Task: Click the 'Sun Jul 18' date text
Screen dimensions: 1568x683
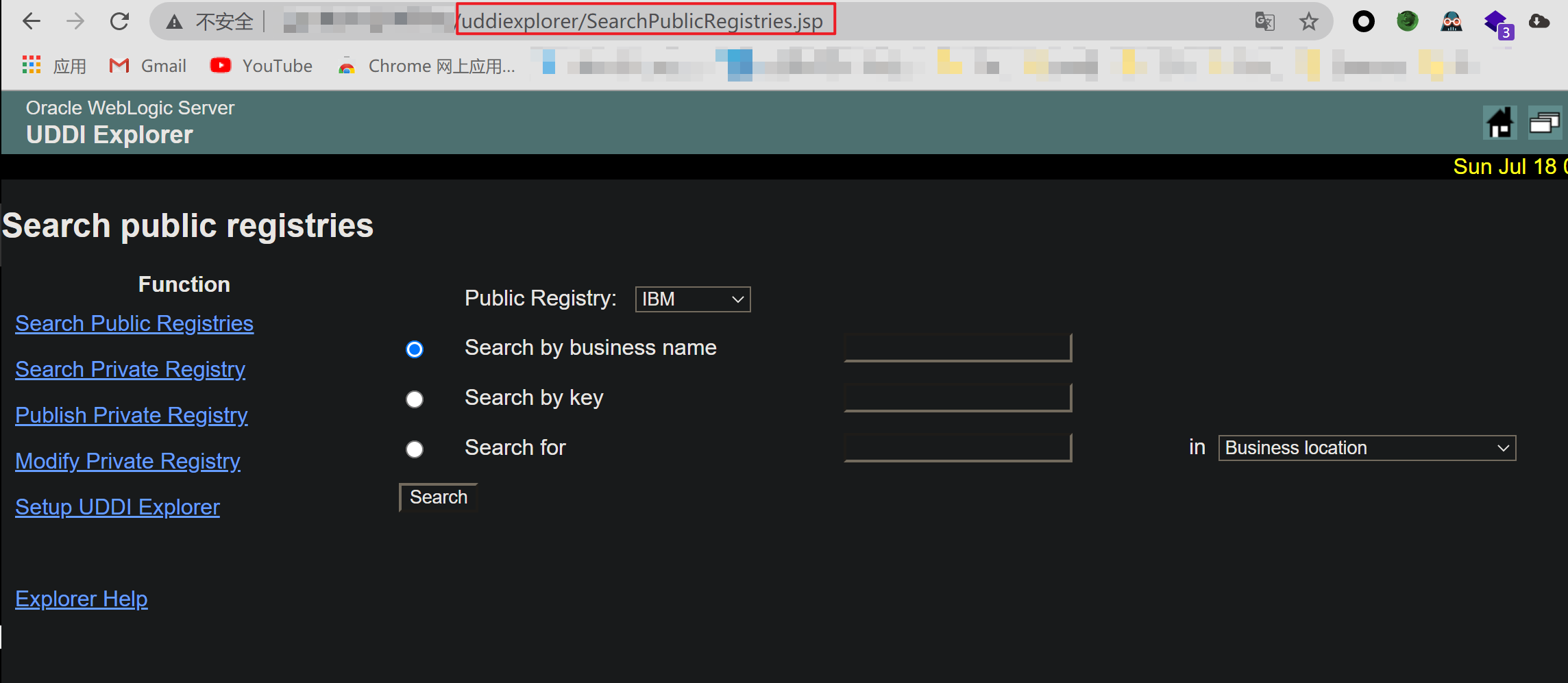Action: point(1505,166)
